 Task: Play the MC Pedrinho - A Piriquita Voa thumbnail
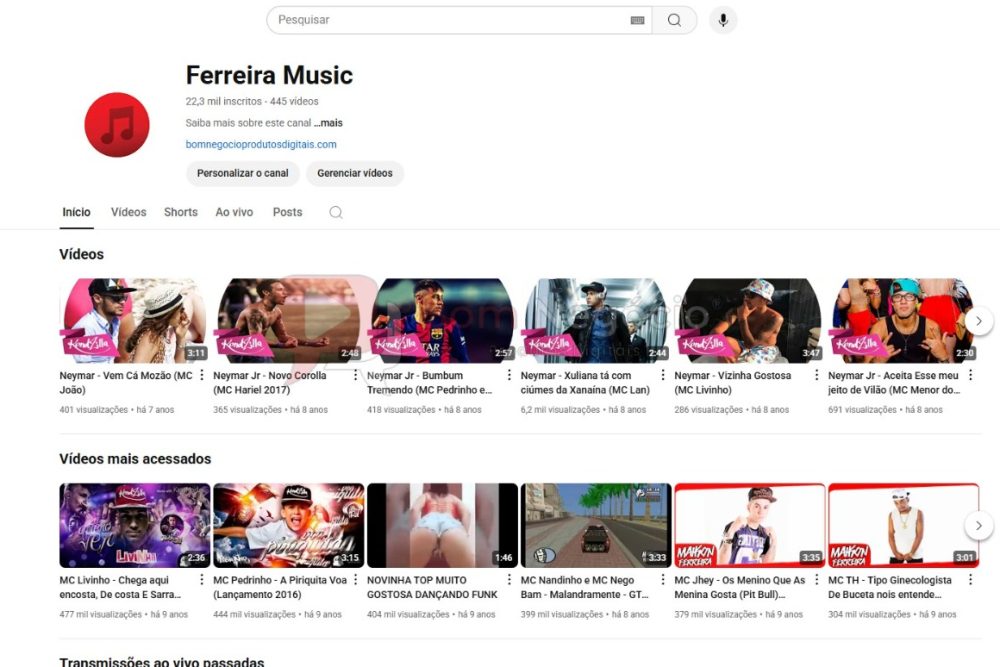click(x=288, y=525)
